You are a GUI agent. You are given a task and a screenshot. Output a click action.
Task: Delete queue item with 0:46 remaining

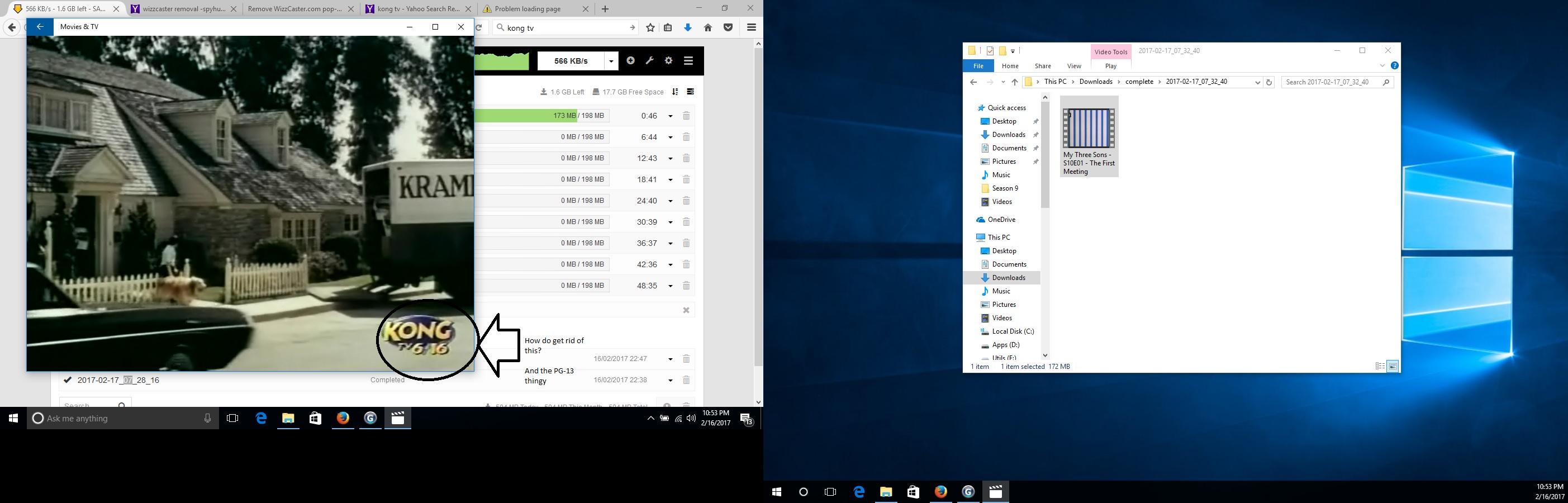(x=686, y=116)
